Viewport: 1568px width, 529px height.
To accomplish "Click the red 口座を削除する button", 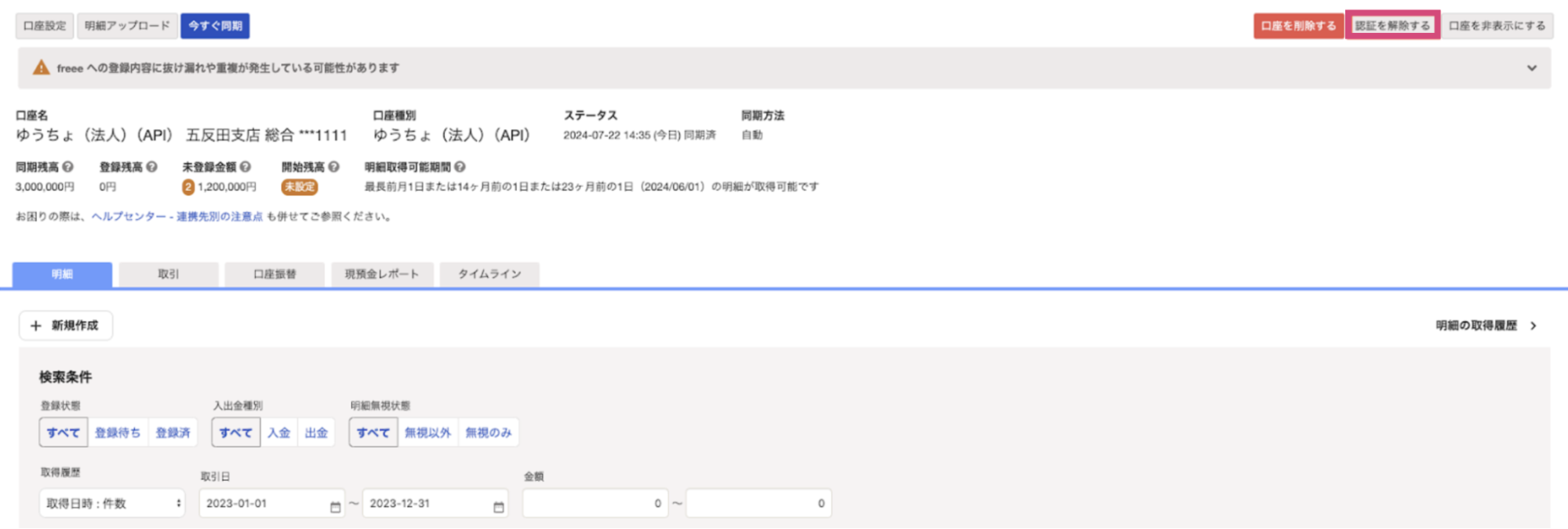I will coord(1298,26).
